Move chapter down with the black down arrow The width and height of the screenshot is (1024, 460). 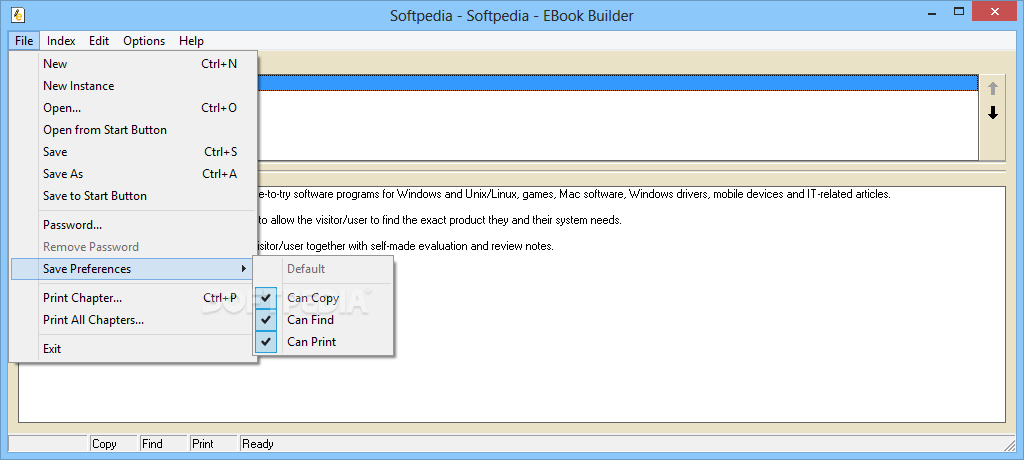tap(993, 113)
